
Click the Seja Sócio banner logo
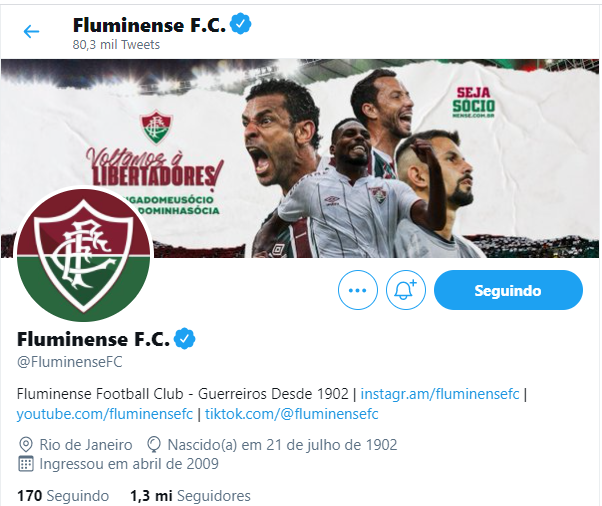tap(473, 102)
